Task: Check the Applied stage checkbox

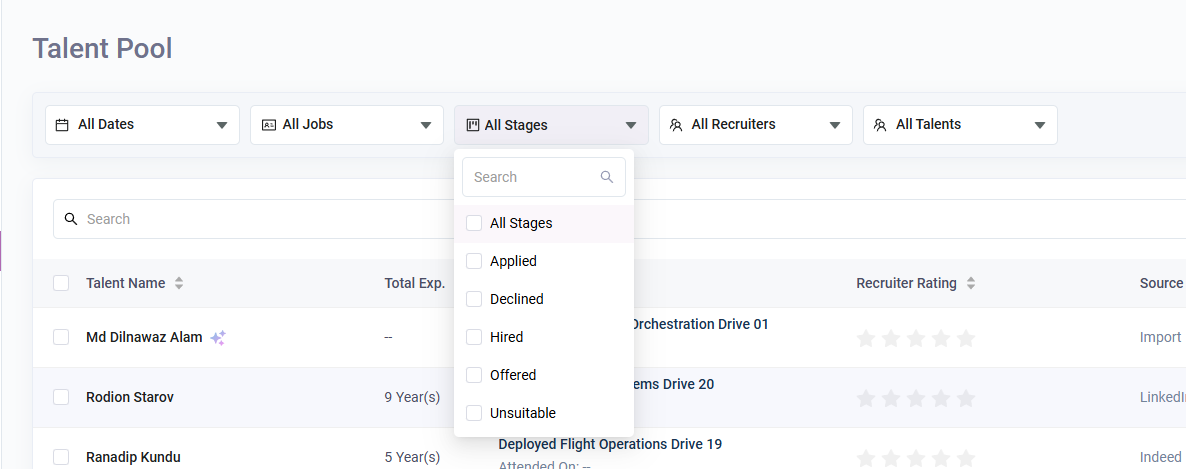Action: (x=474, y=261)
